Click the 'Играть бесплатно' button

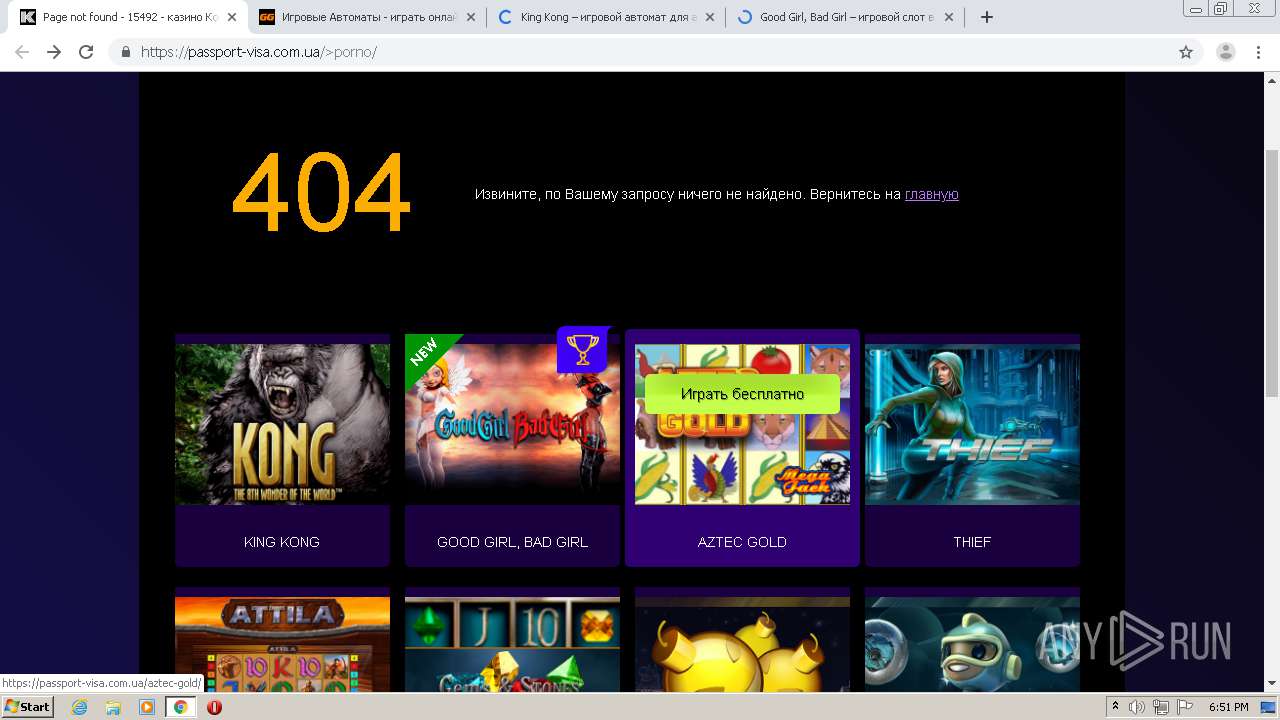[742, 394]
